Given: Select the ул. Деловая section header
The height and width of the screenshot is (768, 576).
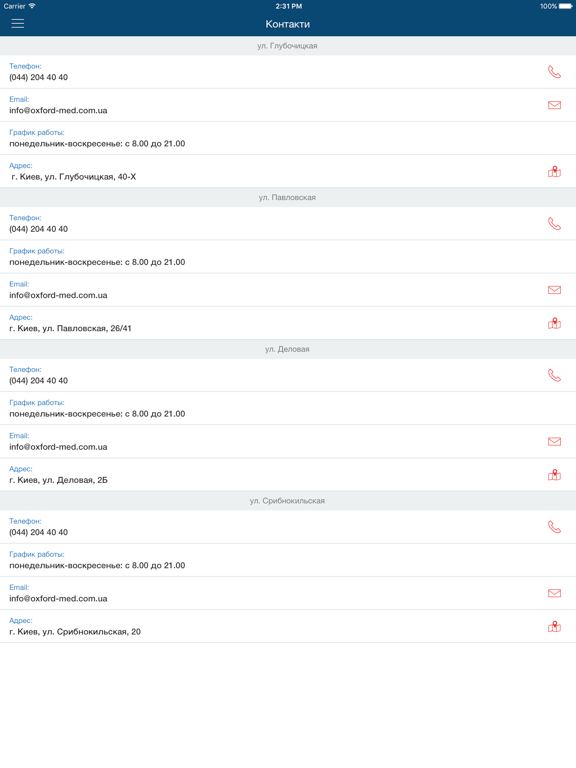Looking at the screenshot, I should pos(288,349).
